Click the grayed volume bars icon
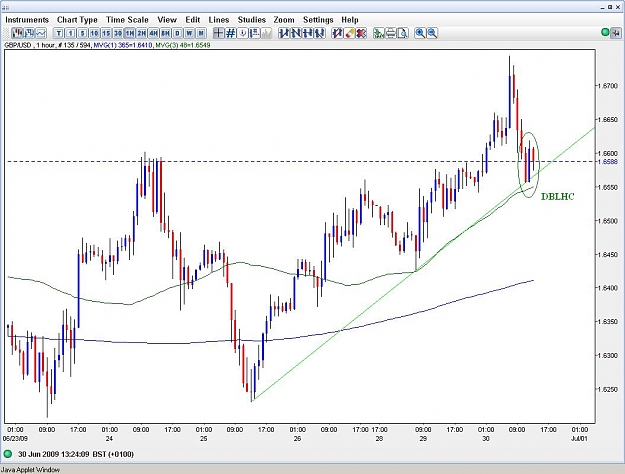This screenshot has width=625, height=474. [x=266, y=33]
